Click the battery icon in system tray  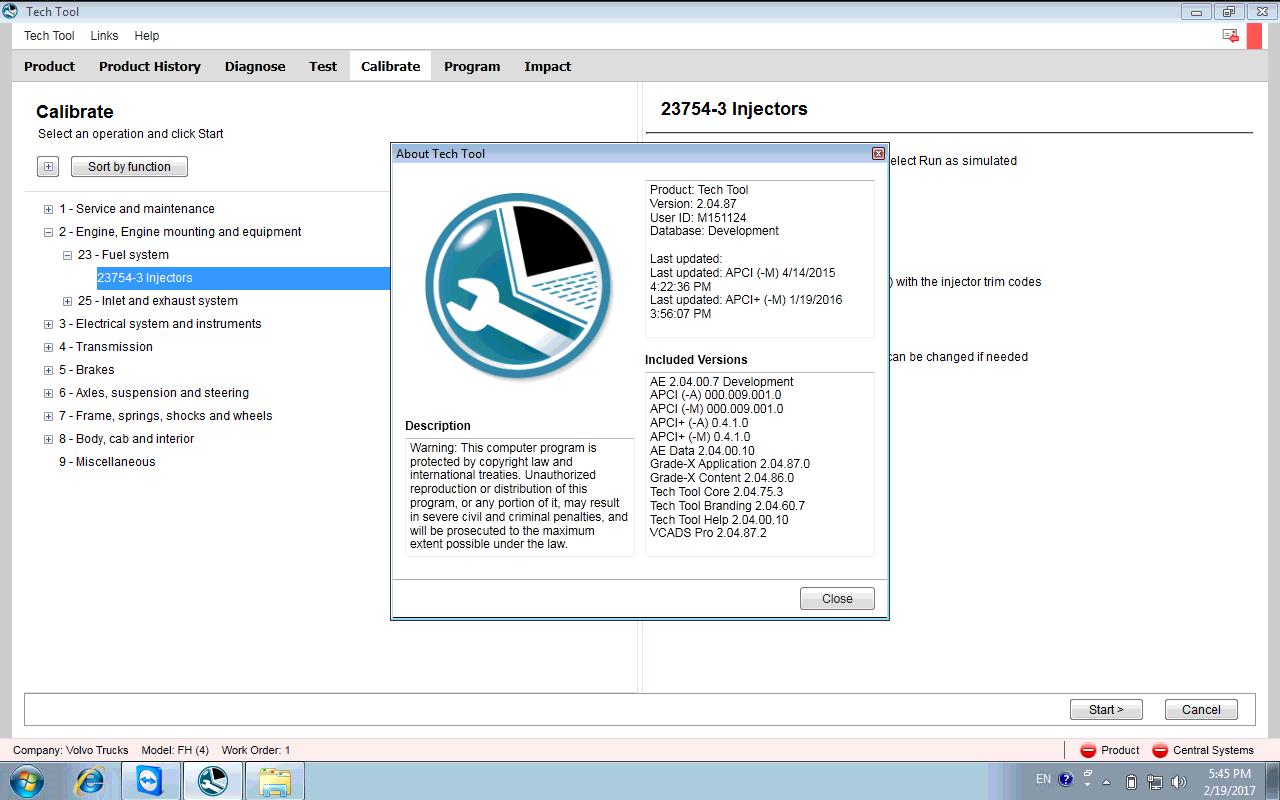point(1132,782)
